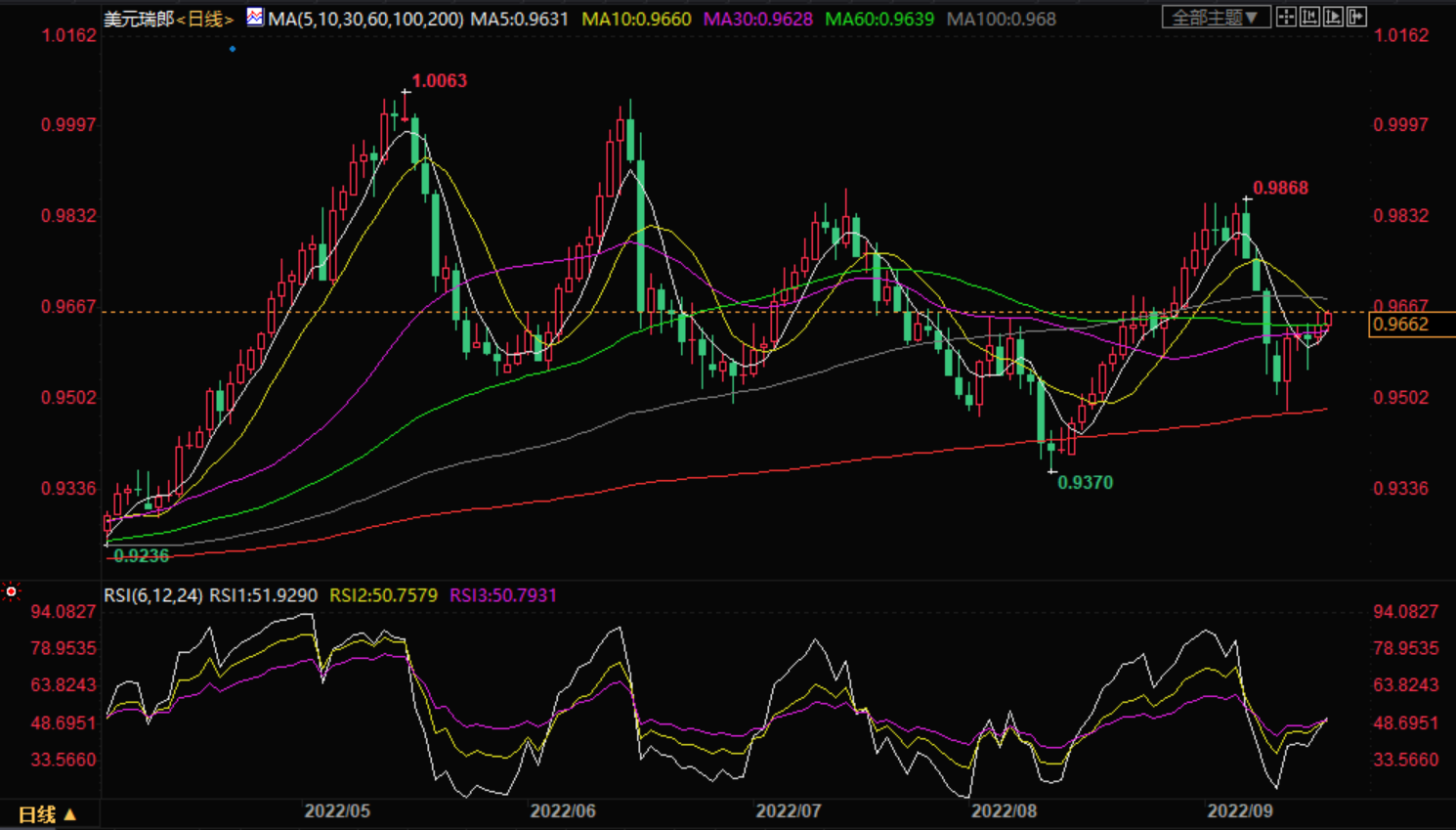The image size is (1456, 830).
Task: Toggle the MA10 yellow line label
Action: coord(636,19)
